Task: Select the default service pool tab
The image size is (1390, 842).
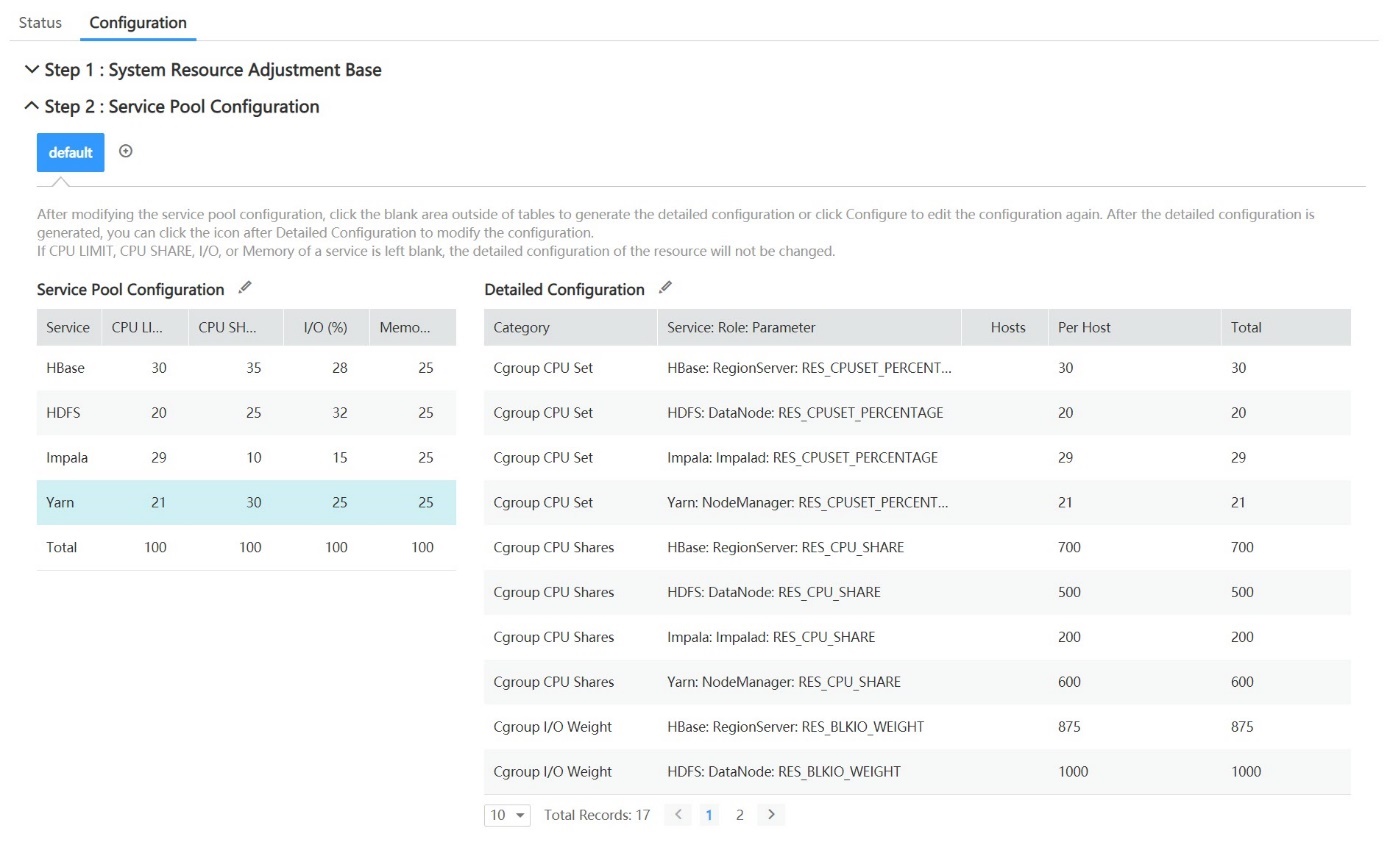Action: click(x=70, y=152)
